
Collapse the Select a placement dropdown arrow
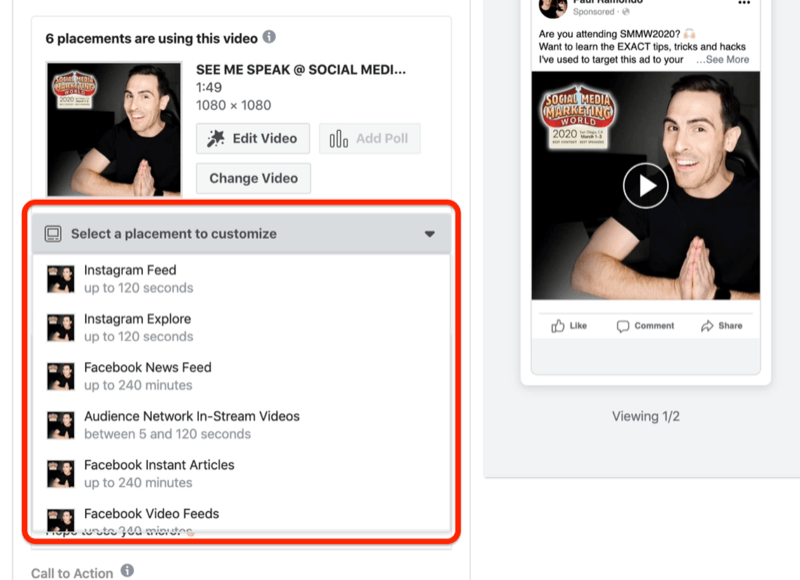pyautogui.click(x=430, y=234)
